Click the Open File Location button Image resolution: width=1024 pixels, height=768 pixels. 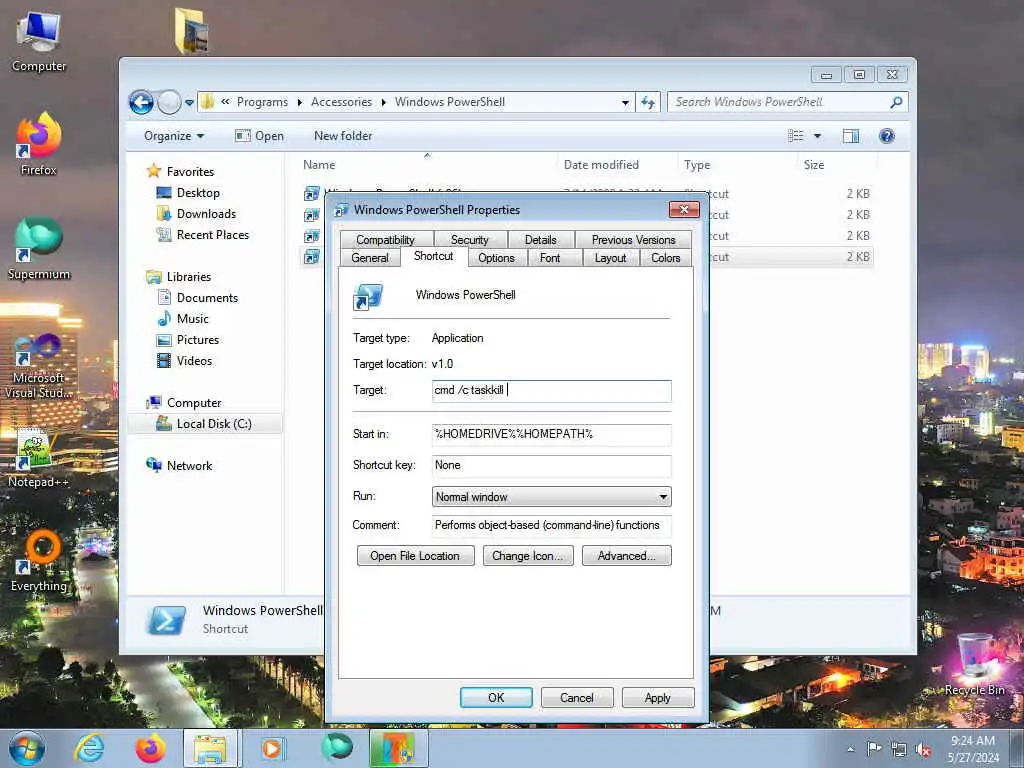[415, 556]
